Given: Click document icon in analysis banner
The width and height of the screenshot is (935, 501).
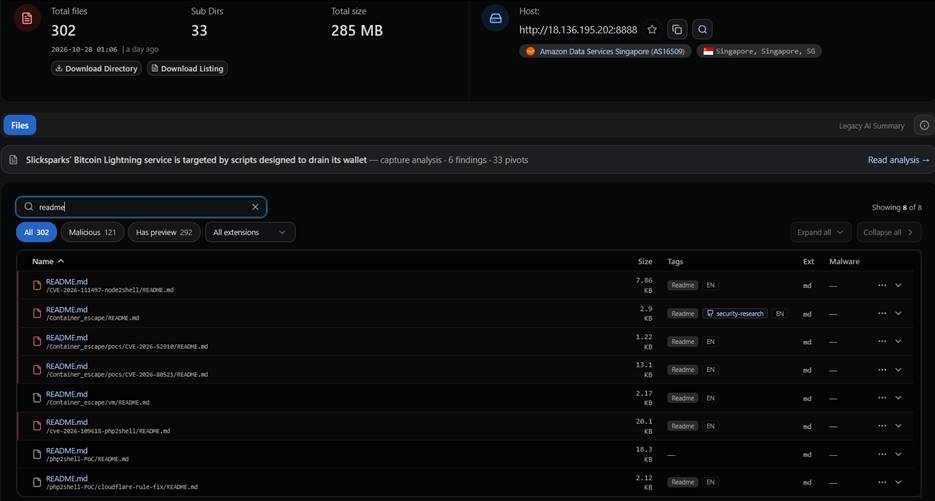Looking at the screenshot, I should coord(13,160).
